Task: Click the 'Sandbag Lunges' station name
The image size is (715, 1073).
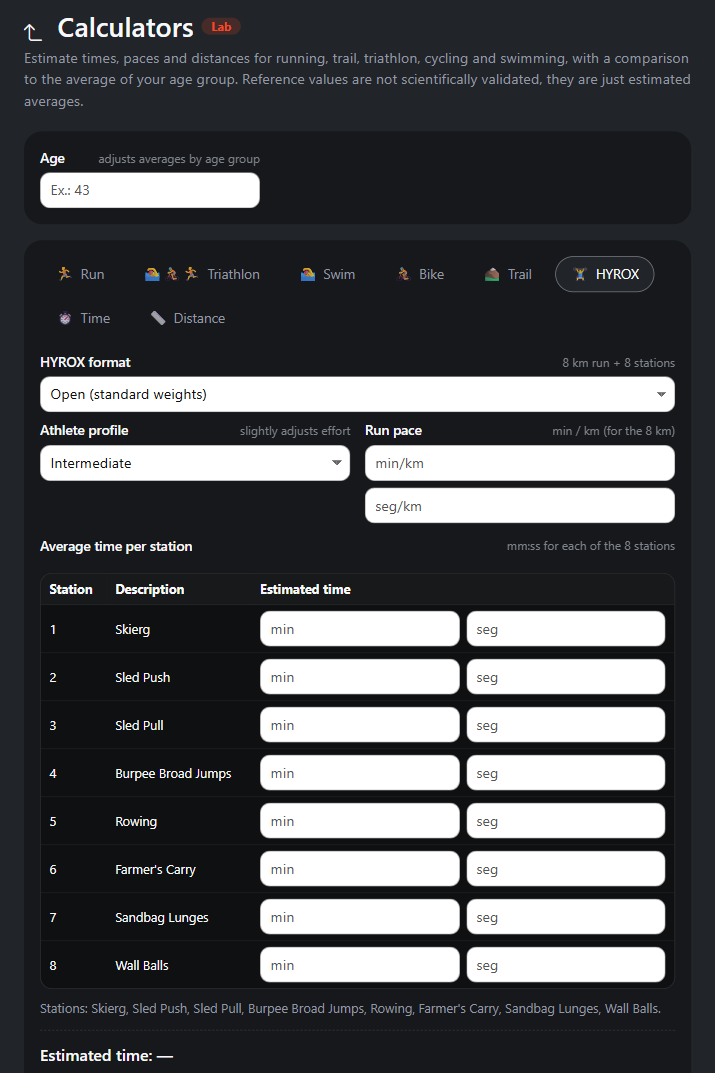Action: (161, 917)
